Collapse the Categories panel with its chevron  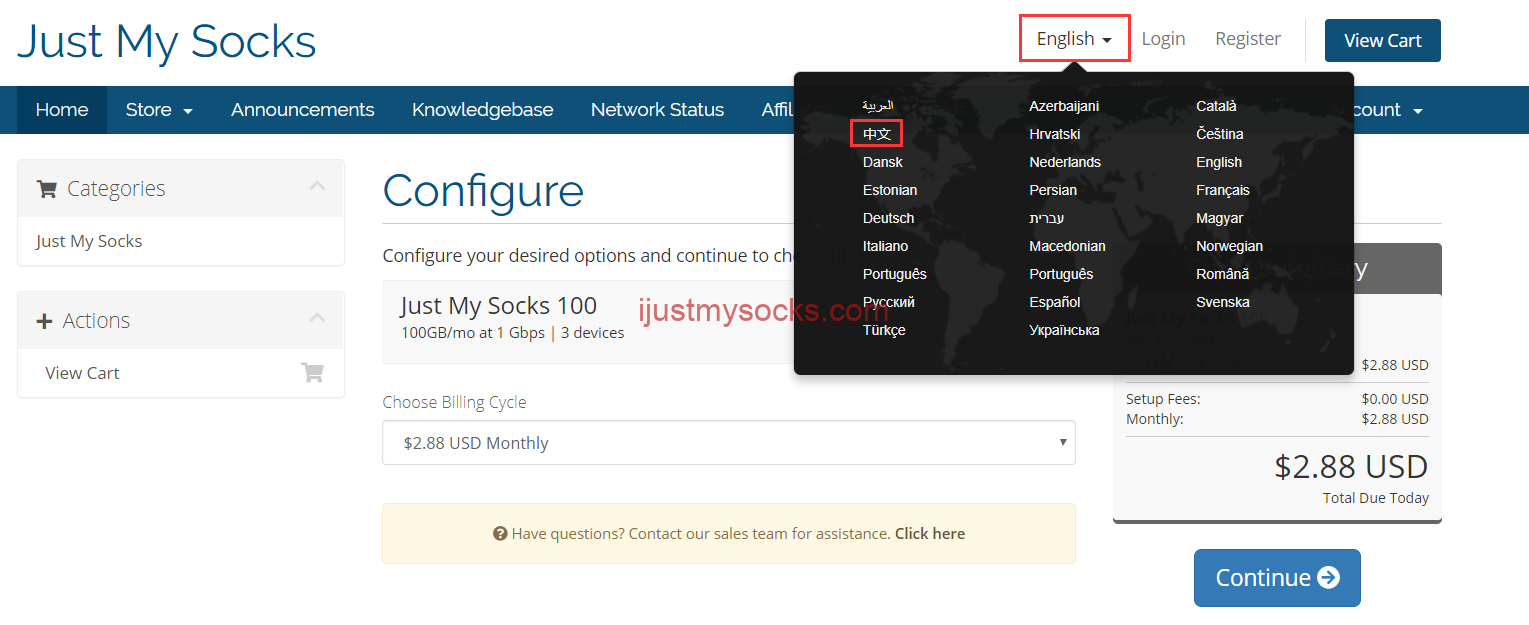[x=317, y=186]
